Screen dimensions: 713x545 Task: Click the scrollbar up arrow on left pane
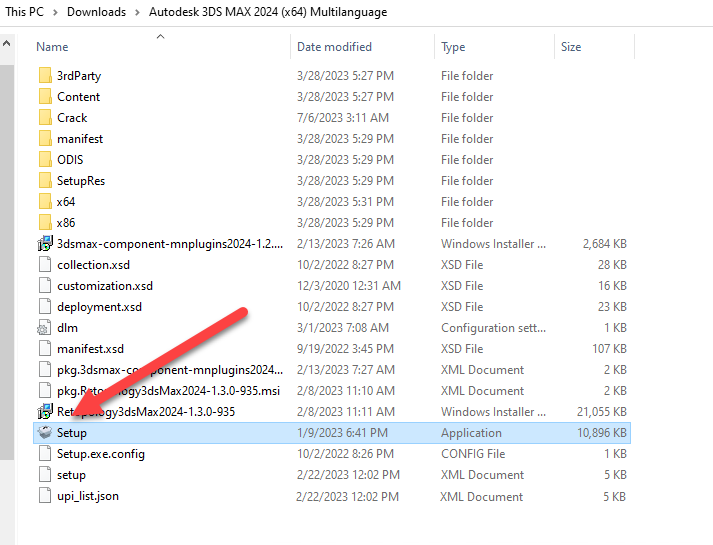coord(7,44)
